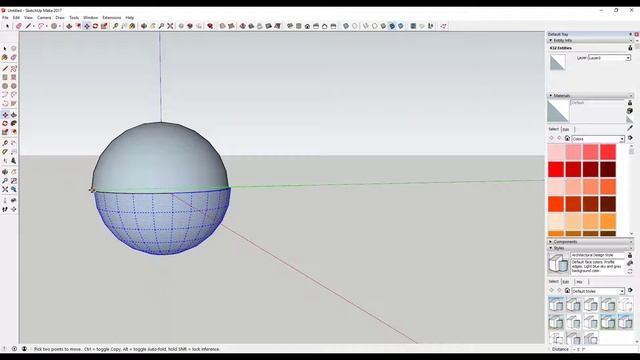The image size is (640, 360).
Task: Pick the Freehand tool in left toolbar
Action: [13, 69]
